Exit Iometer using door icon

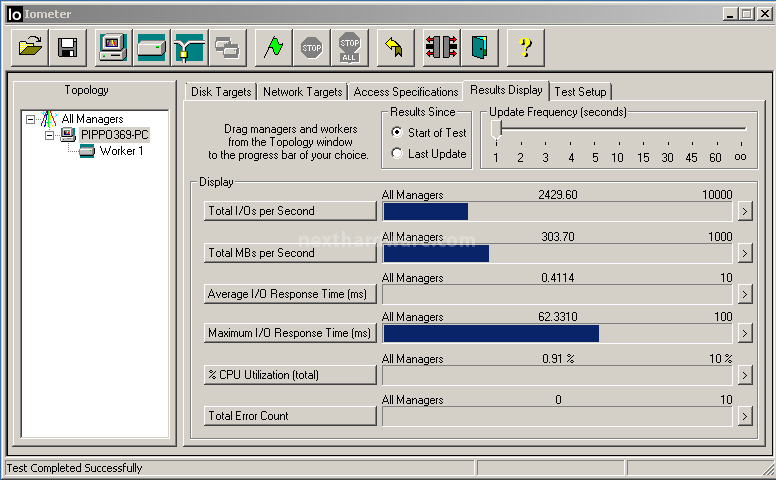480,48
